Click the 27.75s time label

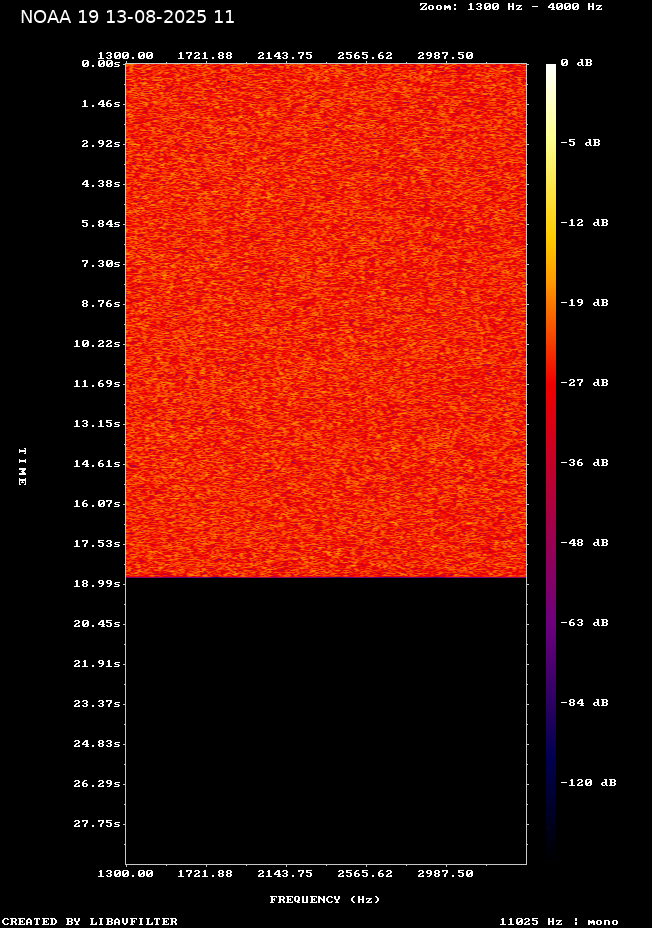coord(97,824)
